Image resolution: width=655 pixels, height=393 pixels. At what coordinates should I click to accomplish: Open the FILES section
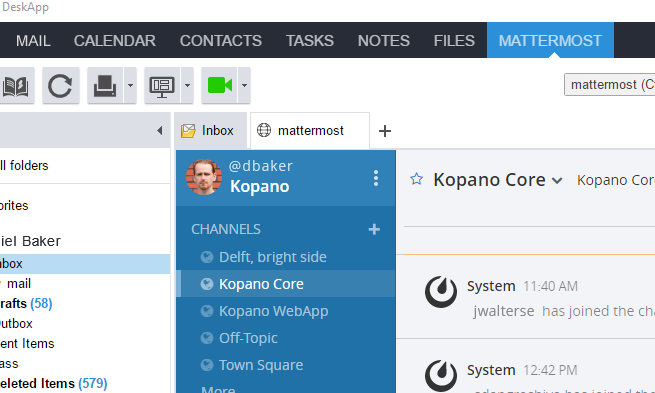454,41
